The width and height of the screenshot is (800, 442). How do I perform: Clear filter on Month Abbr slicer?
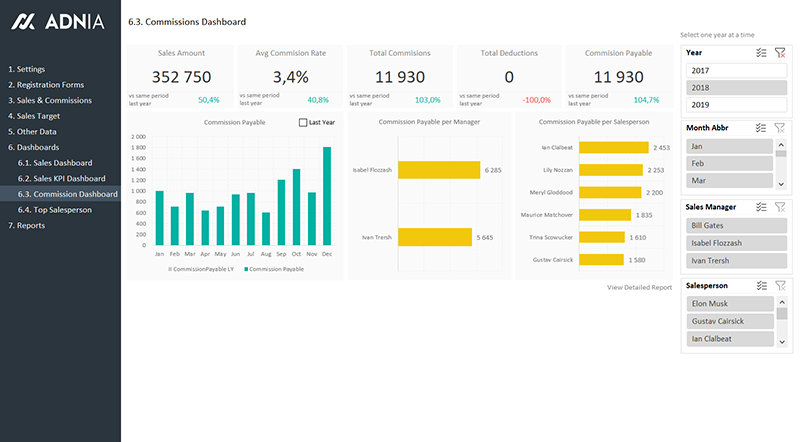coord(780,128)
